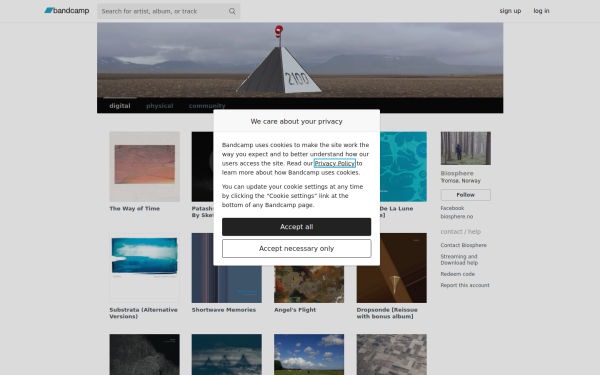
Task: Click the Biosphere artist photo
Action: click(x=466, y=148)
